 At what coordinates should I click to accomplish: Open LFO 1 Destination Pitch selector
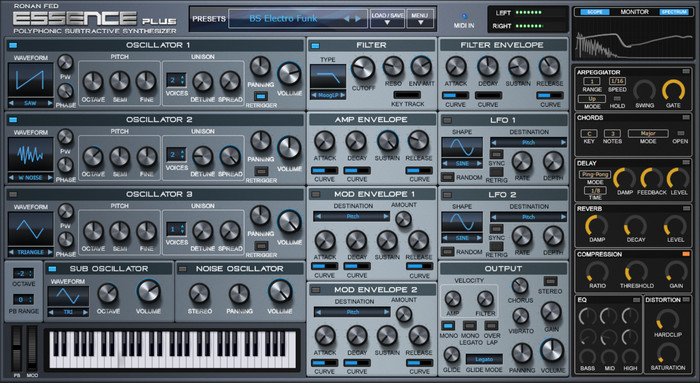click(x=528, y=142)
